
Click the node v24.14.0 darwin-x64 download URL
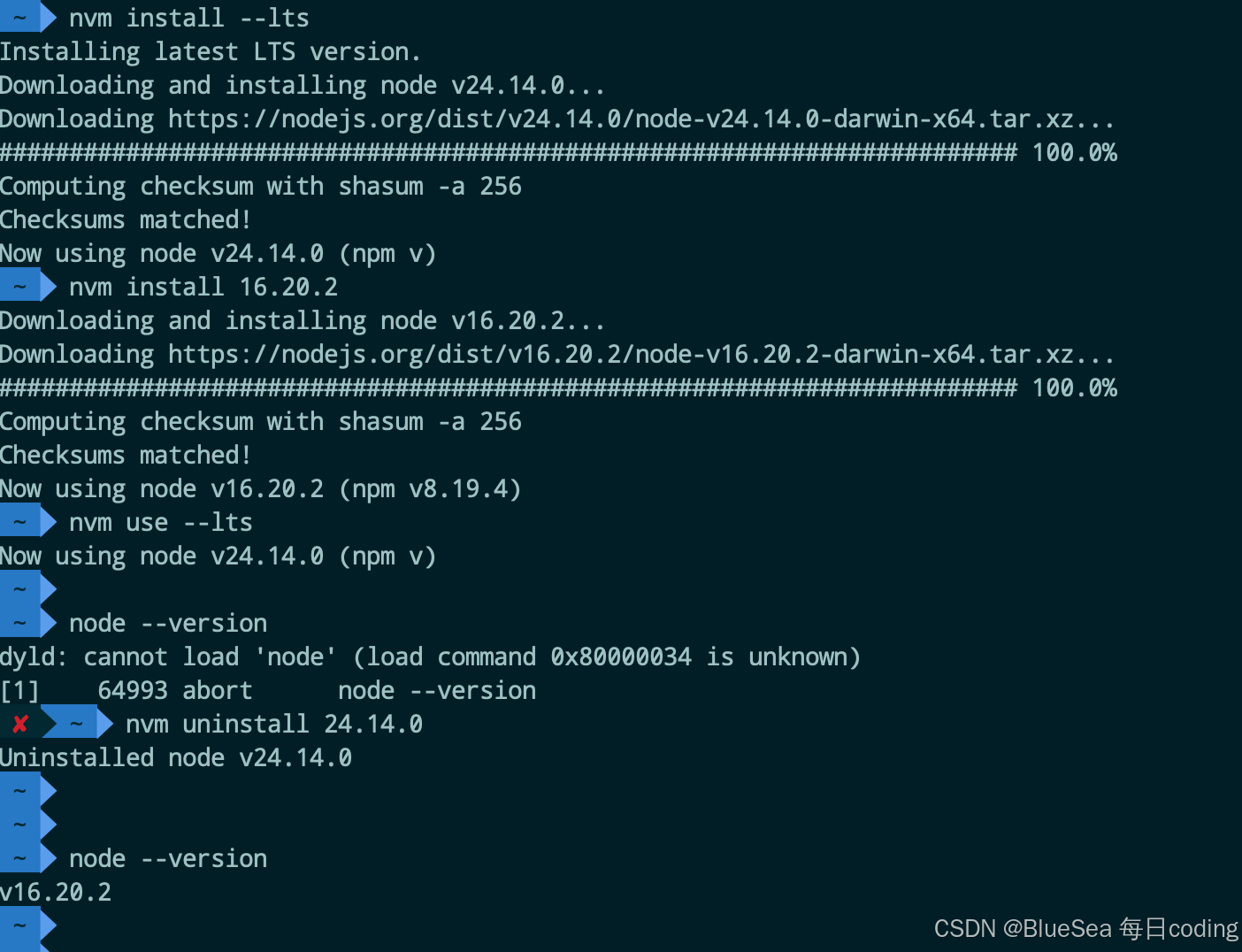click(x=620, y=119)
